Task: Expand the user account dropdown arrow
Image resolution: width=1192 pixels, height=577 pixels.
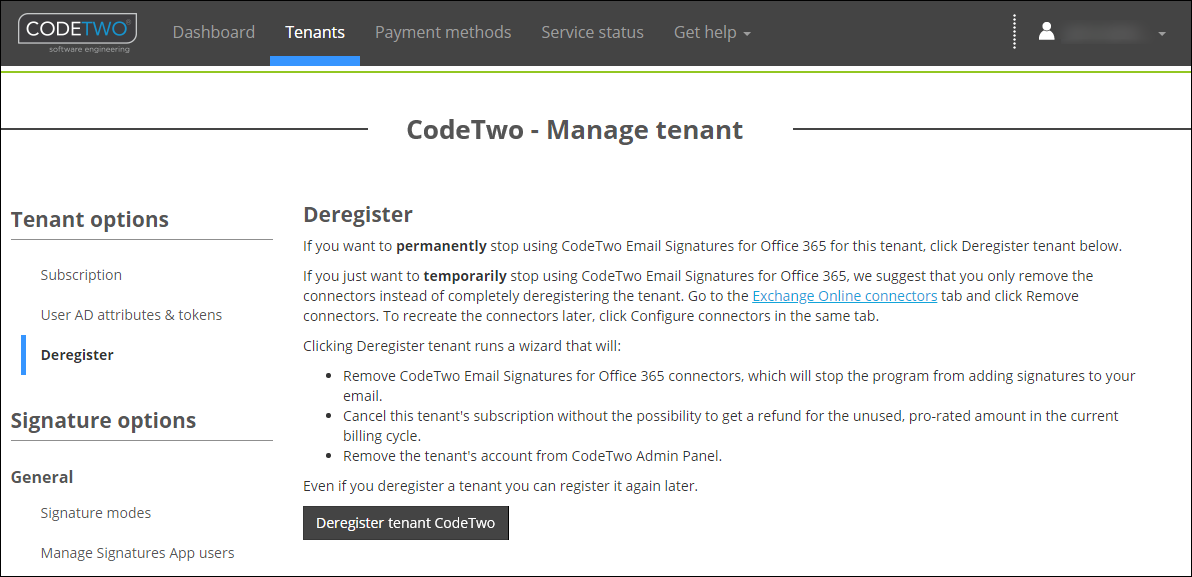Action: [1161, 34]
